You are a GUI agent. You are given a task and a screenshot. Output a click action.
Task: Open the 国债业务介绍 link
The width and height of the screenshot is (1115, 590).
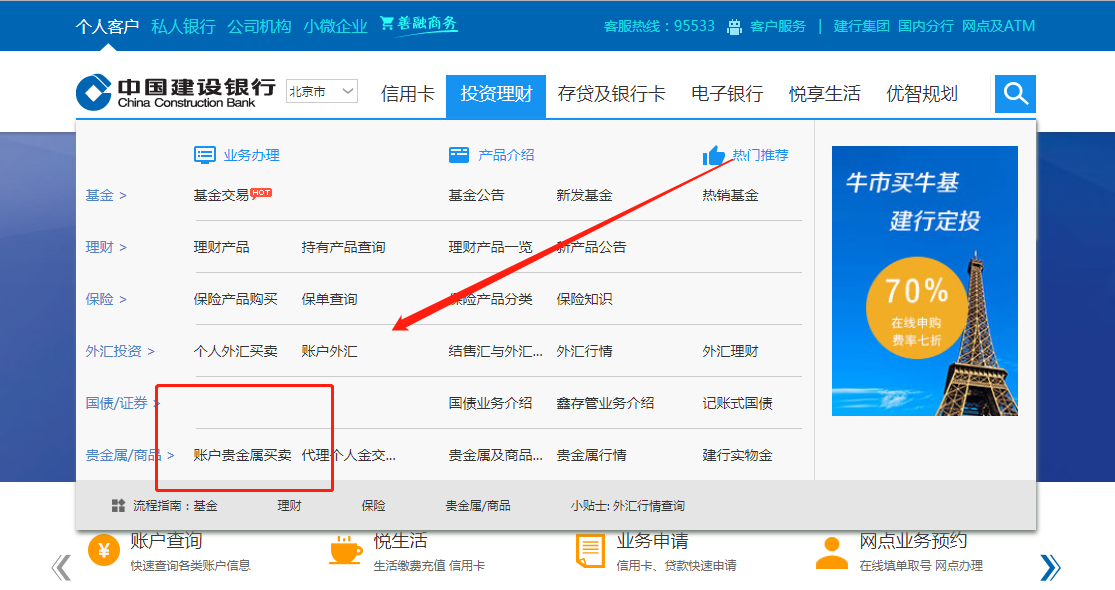click(x=491, y=402)
